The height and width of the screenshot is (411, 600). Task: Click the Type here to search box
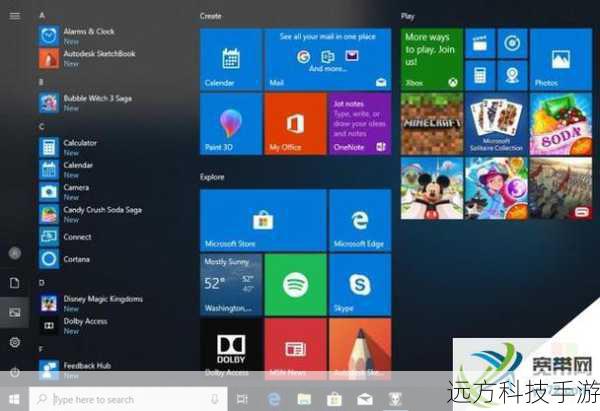[x=128, y=400]
